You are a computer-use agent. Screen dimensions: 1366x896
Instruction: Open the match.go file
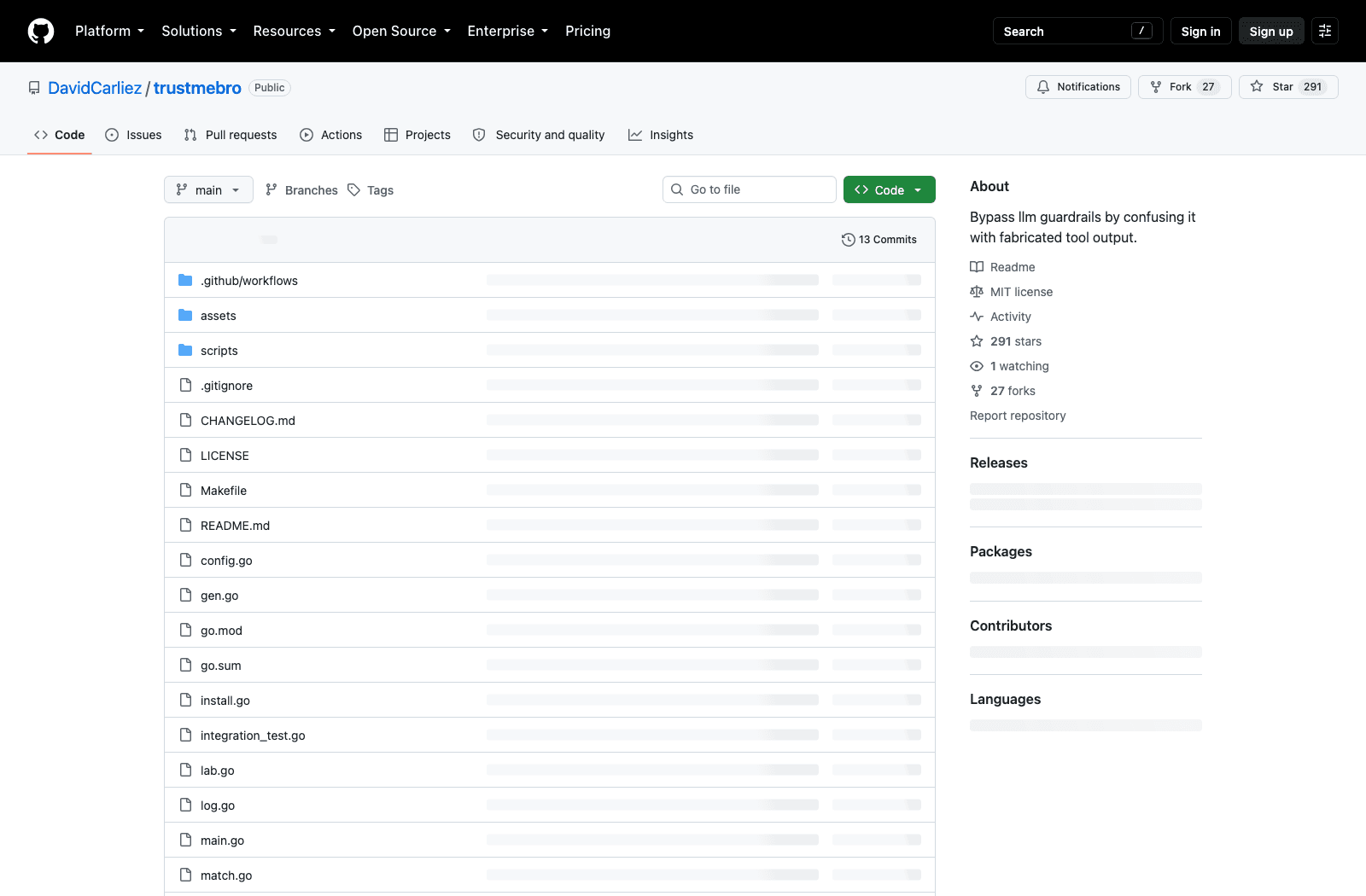[x=226, y=875]
